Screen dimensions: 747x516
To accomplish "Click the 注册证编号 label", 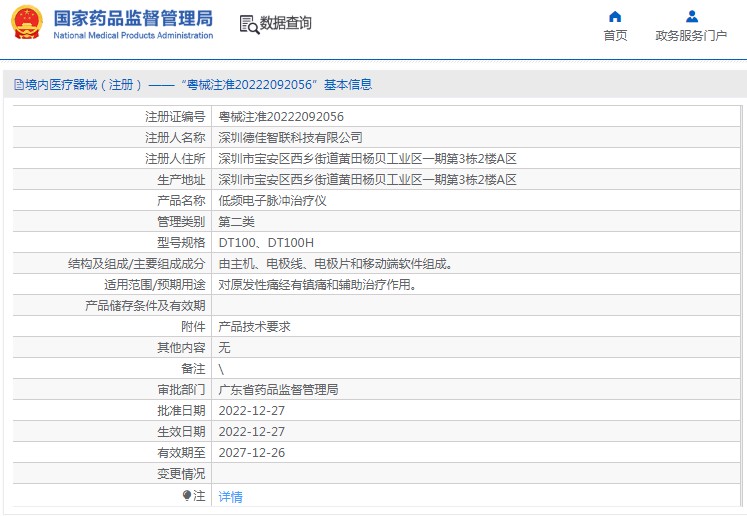I will 175,117.
